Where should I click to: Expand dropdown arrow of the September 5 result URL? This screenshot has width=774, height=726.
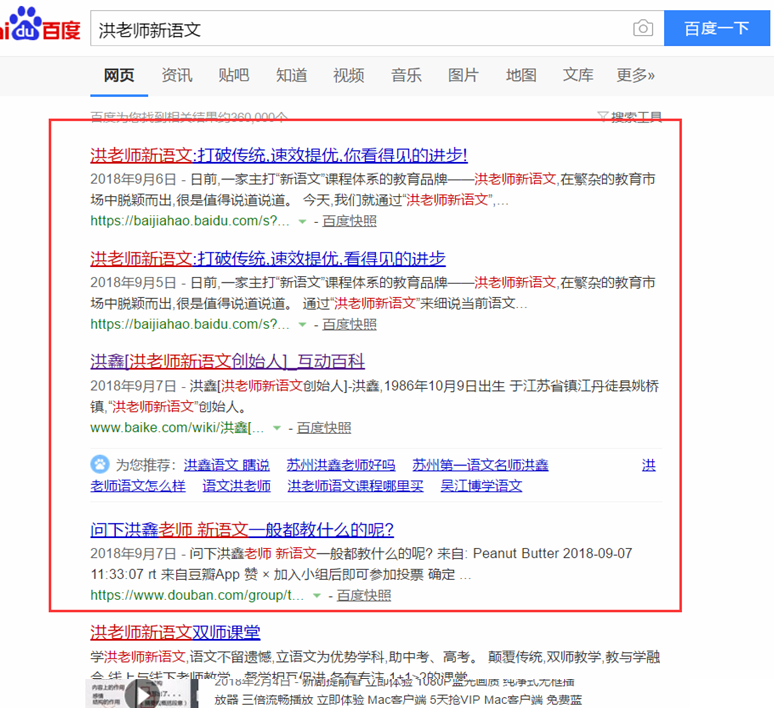point(302,325)
